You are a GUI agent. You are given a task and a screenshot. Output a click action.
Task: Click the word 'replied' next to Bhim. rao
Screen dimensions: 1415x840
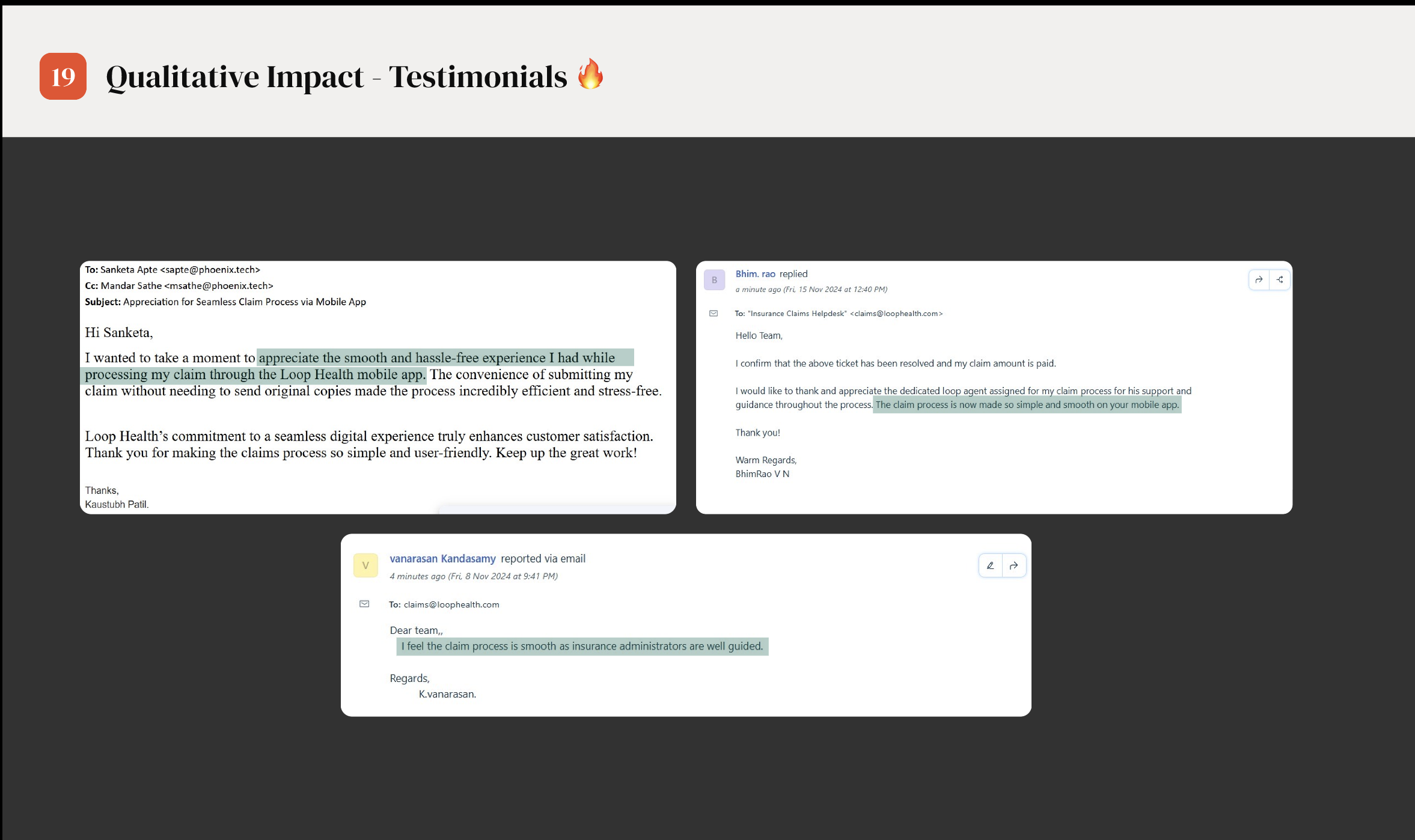coord(793,274)
